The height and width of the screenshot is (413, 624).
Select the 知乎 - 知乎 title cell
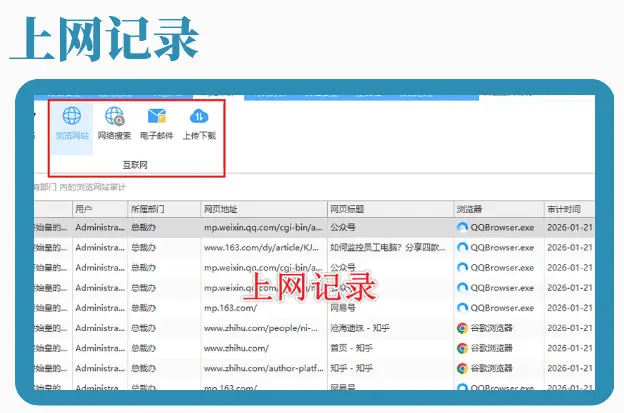pos(351,368)
